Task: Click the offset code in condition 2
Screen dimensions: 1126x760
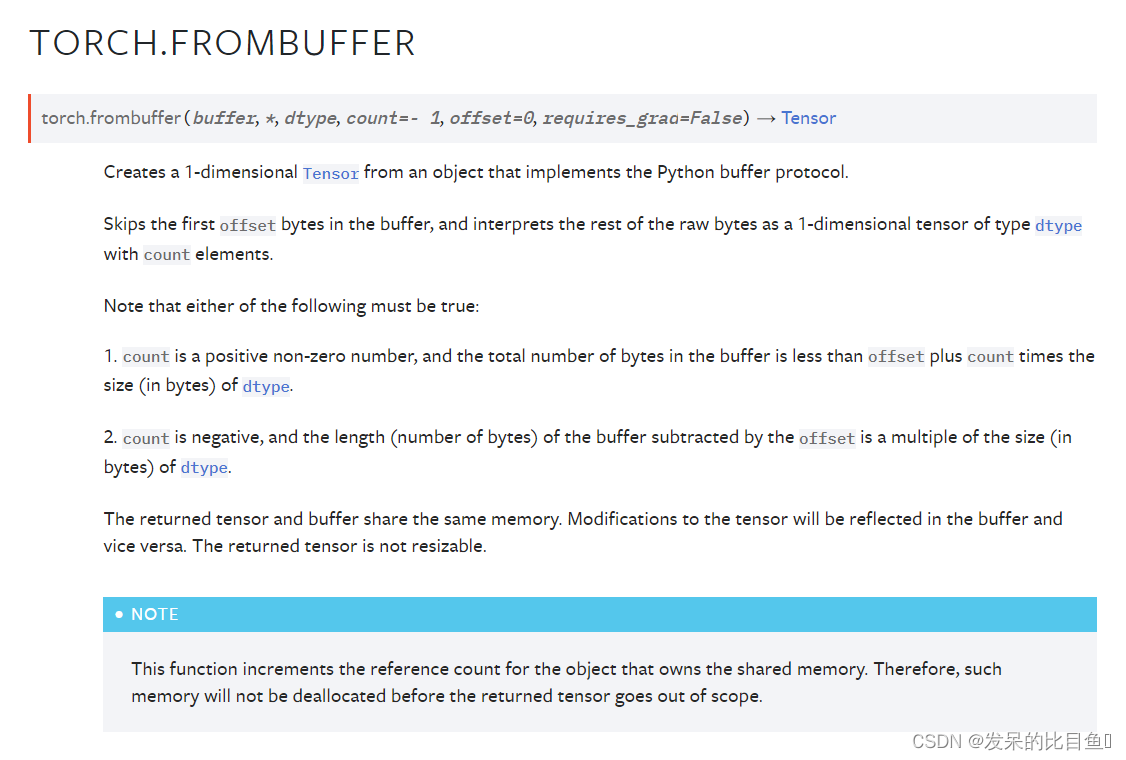Action: click(827, 438)
